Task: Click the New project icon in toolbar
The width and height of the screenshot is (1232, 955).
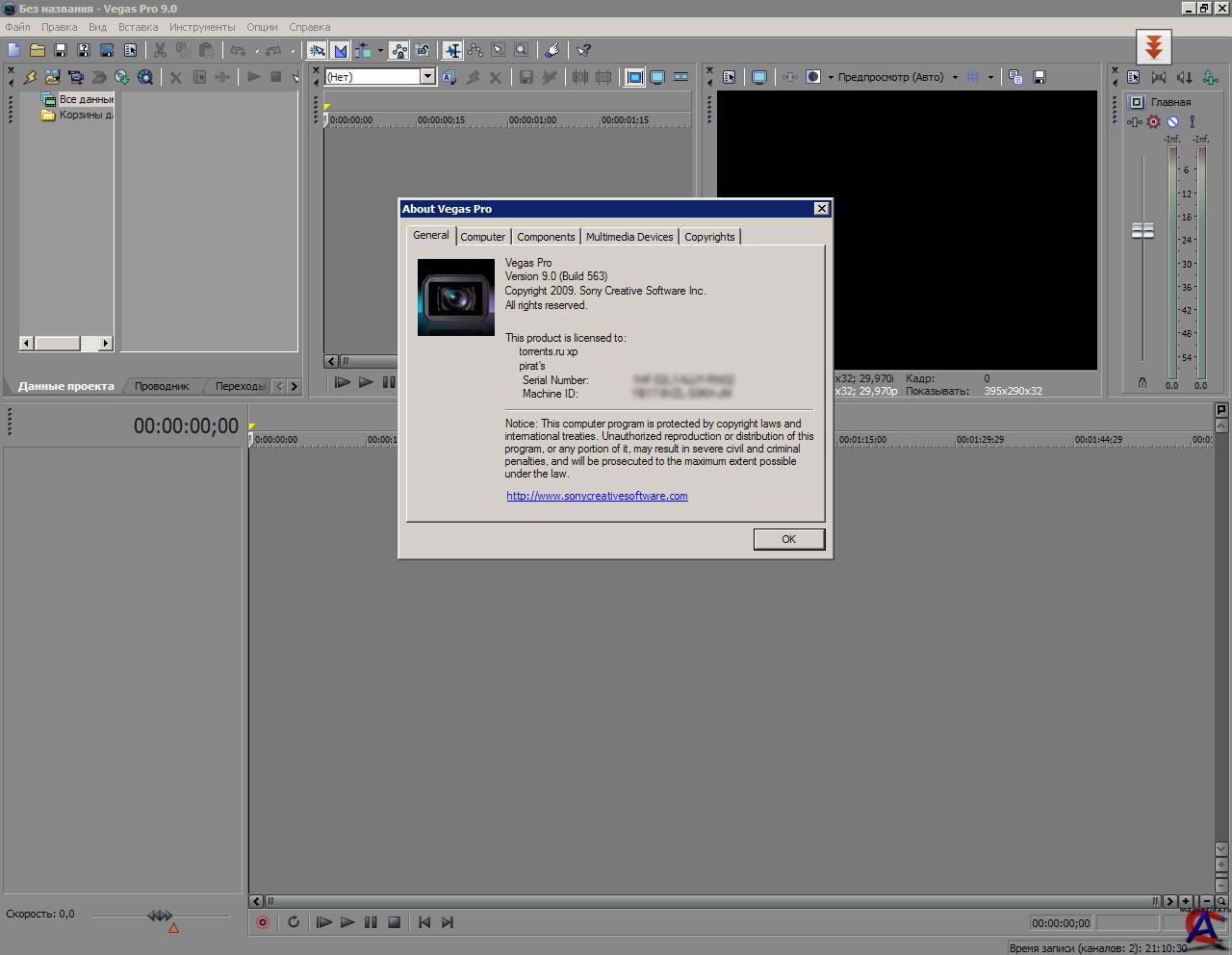Action: click(13, 50)
